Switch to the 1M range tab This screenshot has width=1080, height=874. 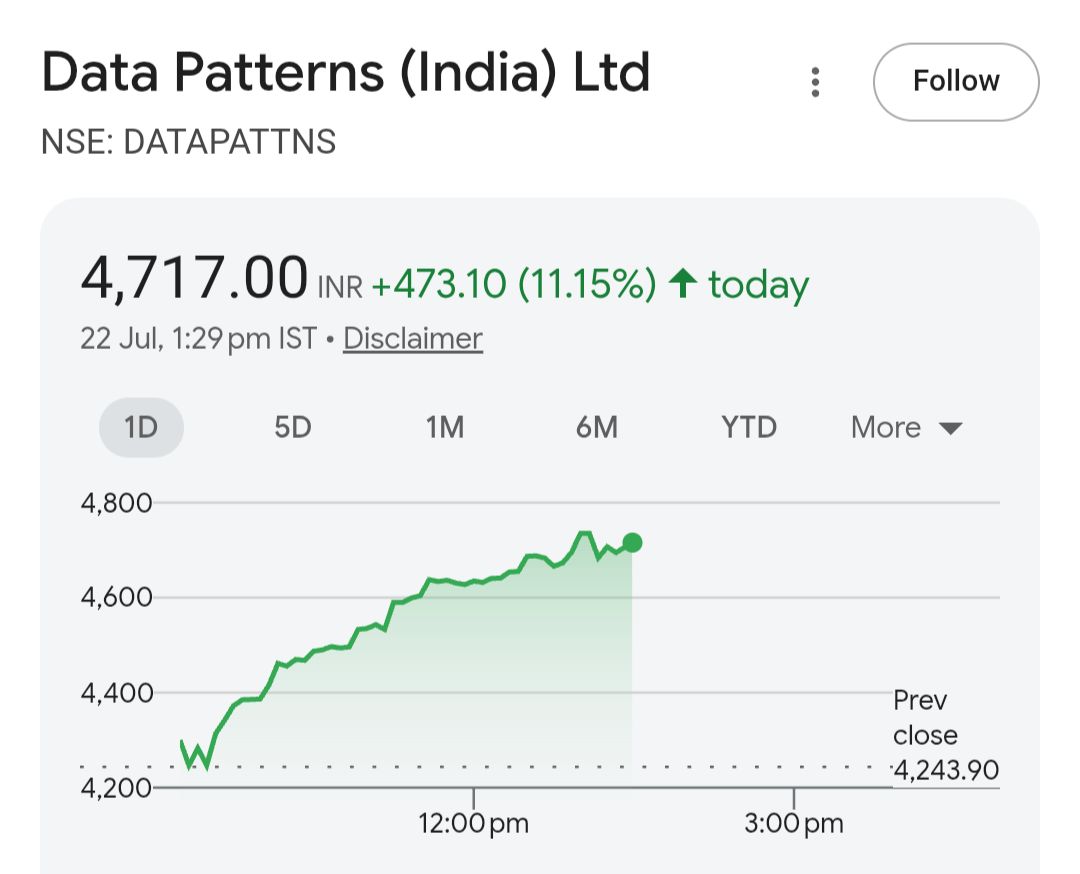[x=444, y=427]
